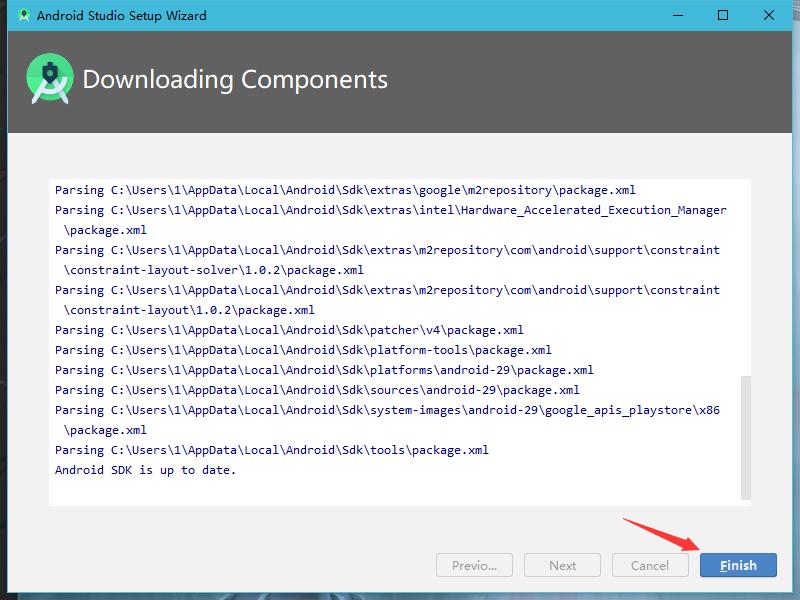
Task: Click the 'Android SDK is up to date.' line
Action: click(x=145, y=470)
